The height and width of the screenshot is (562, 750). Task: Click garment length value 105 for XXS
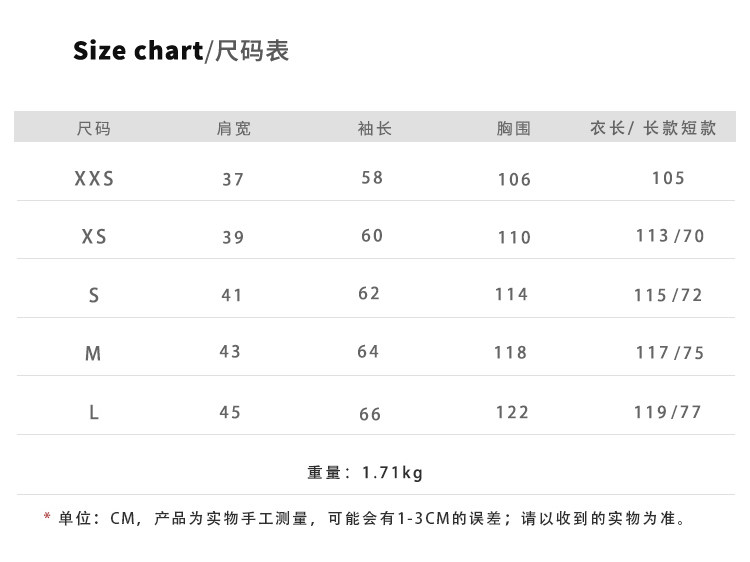[x=668, y=178]
